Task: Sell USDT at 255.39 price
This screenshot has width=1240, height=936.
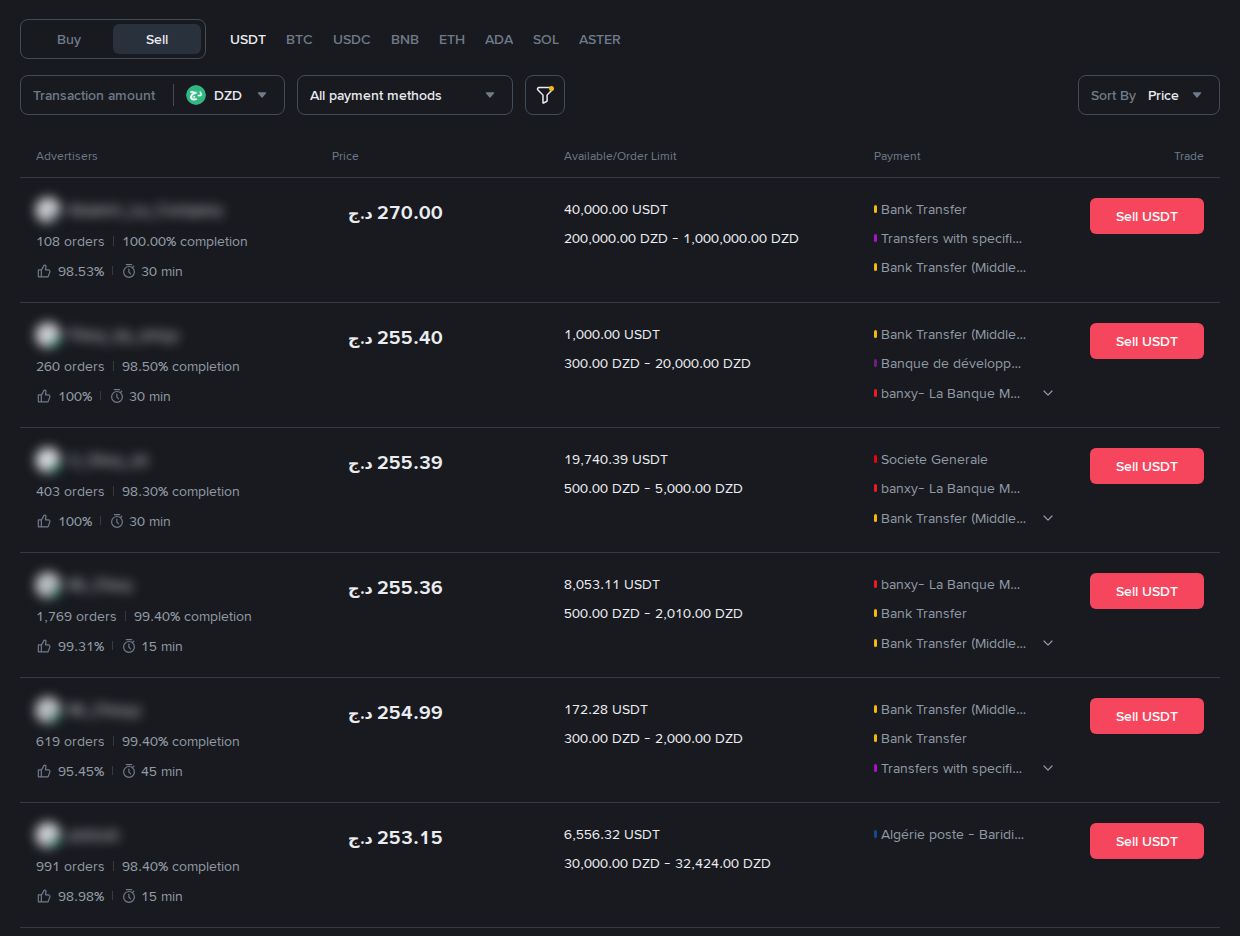Action: coord(1147,466)
